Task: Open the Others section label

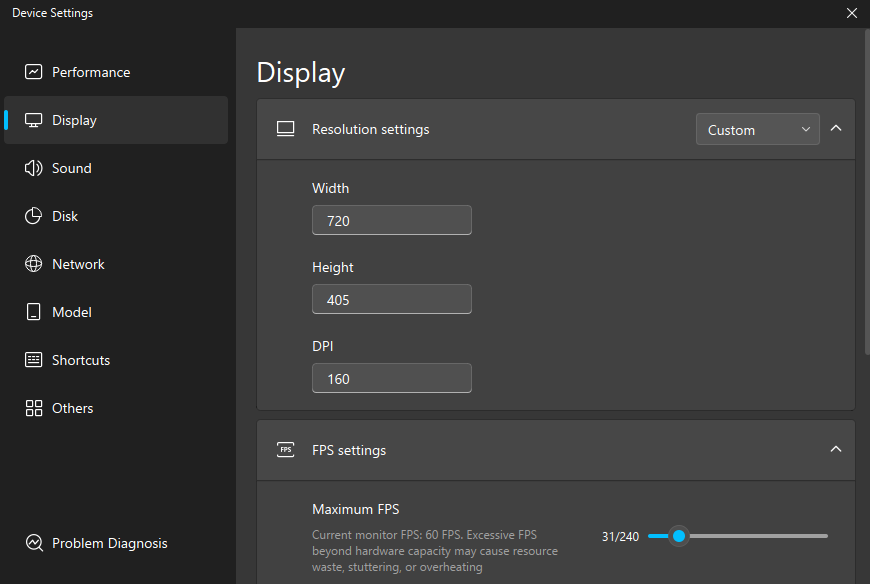Action: click(72, 408)
